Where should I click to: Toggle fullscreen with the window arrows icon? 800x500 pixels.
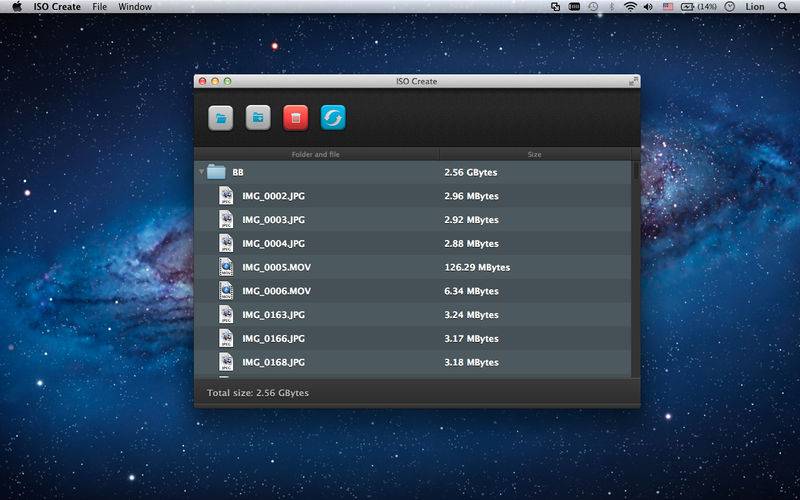click(x=633, y=81)
